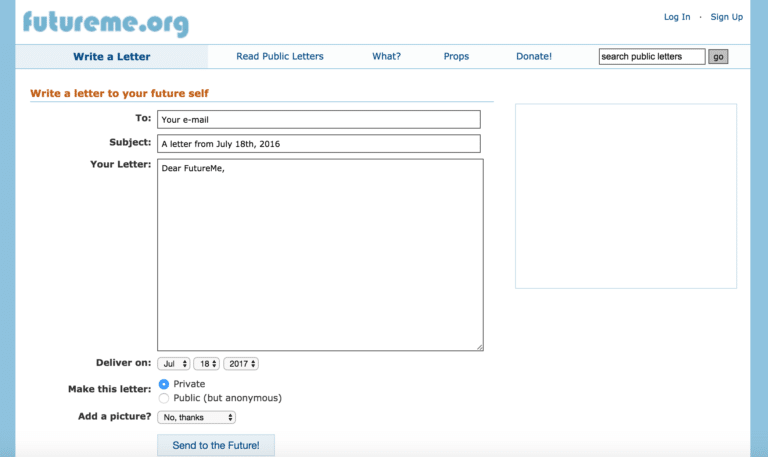Click inside the Your Letter text area
The image size is (768, 457).
320,255
